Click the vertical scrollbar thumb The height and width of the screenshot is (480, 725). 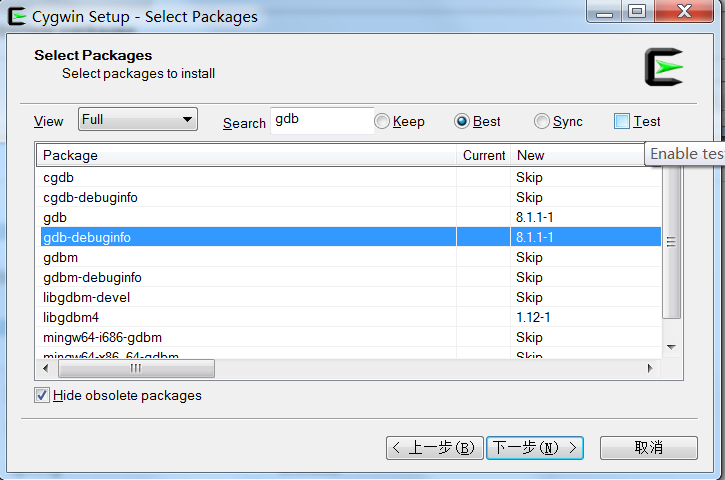tap(671, 242)
